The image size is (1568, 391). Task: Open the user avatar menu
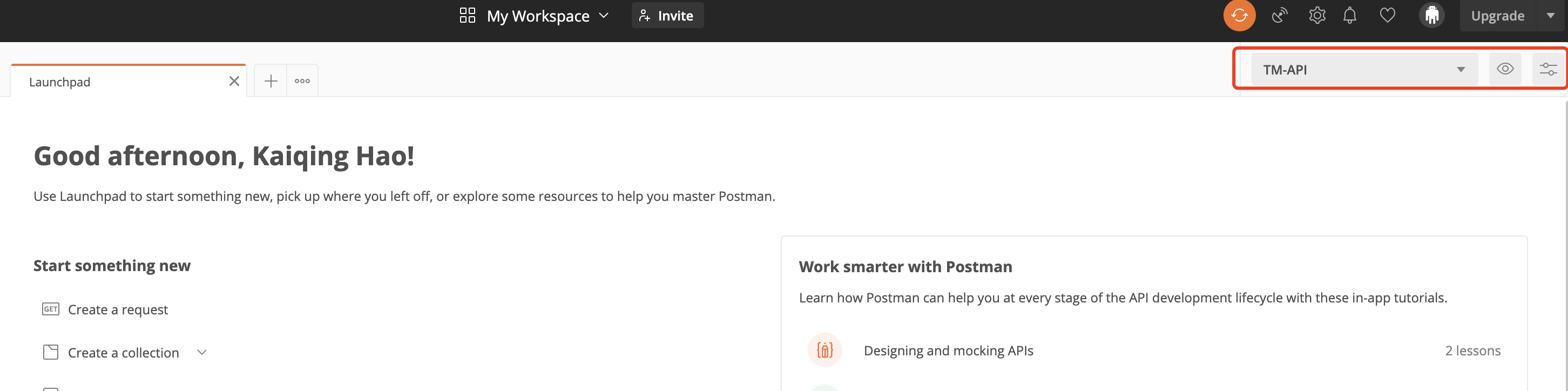click(x=1431, y=15)
